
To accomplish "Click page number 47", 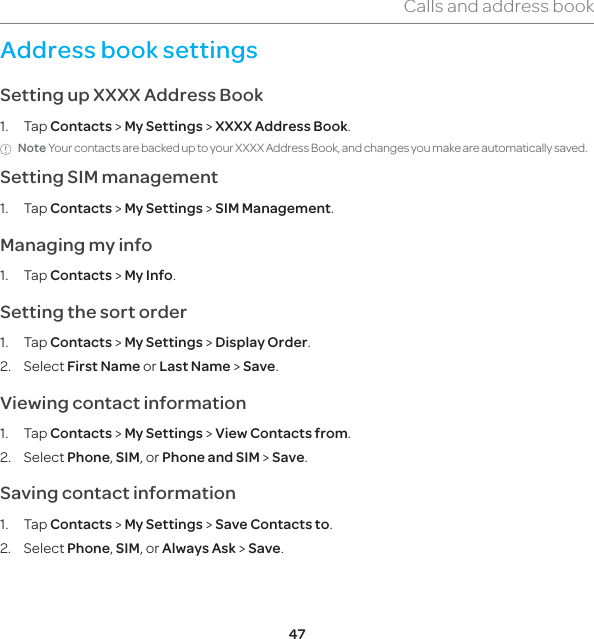I will click(297, 634).
